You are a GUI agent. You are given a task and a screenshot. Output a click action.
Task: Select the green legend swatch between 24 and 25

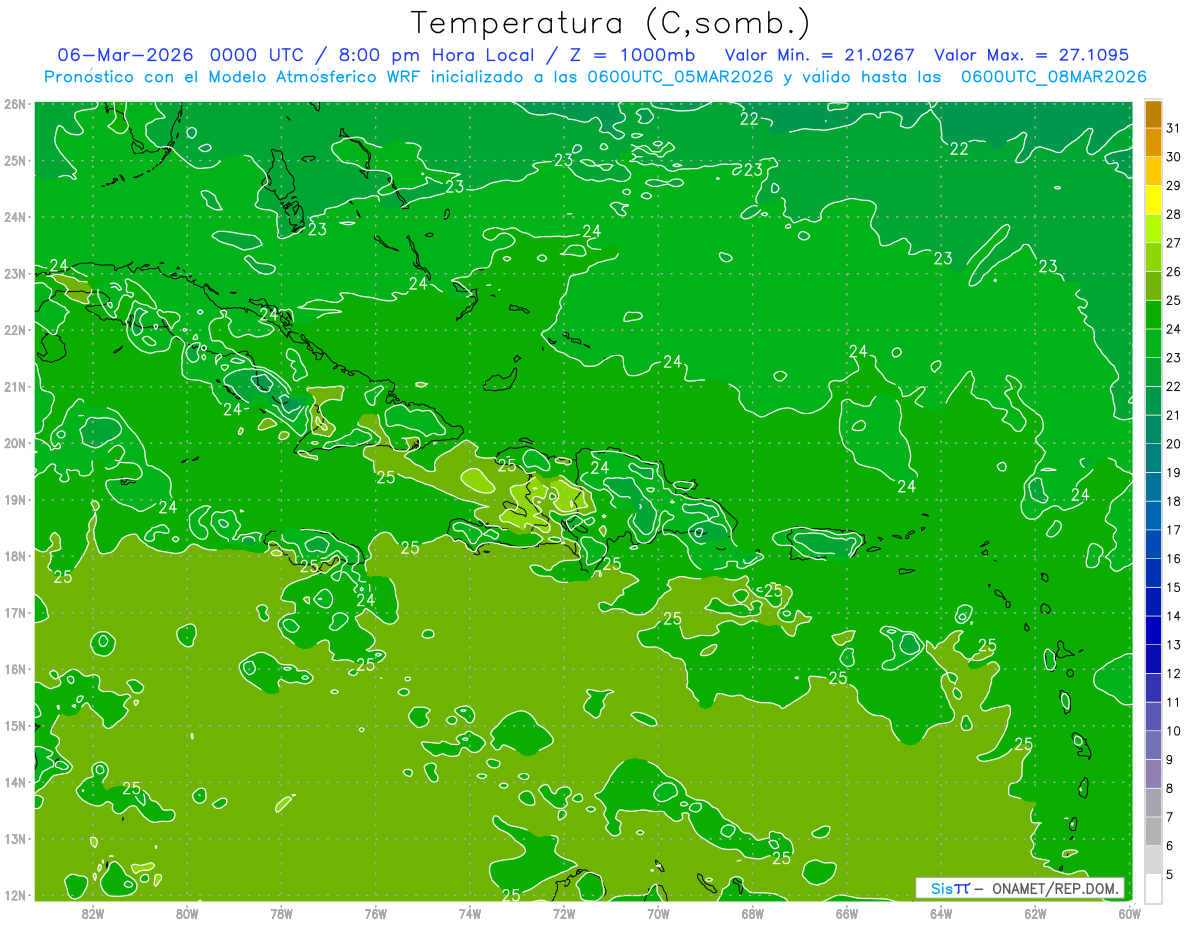coord(1153,315)
